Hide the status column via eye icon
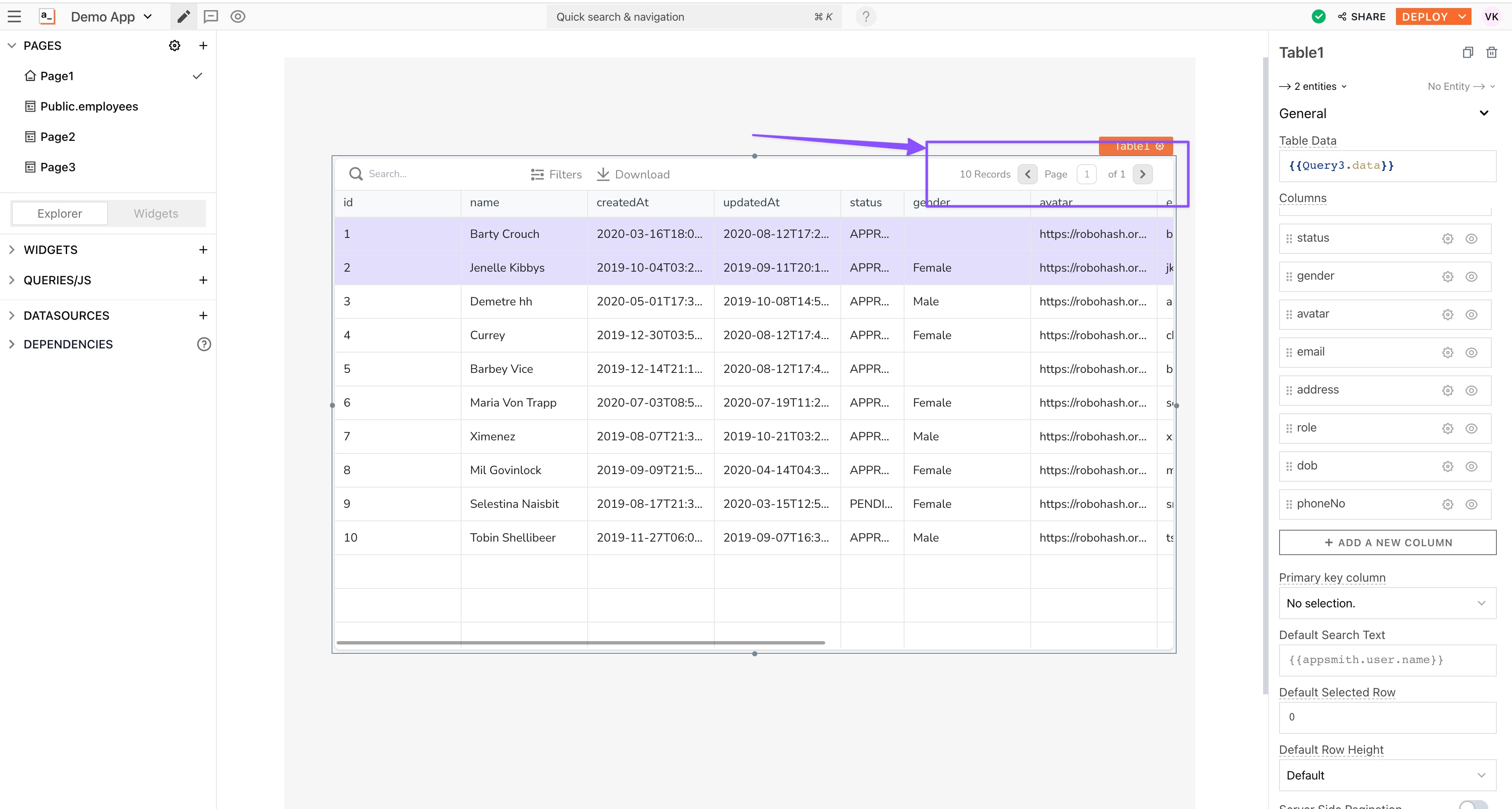1512x809 pixels. [x=1471, y=239]
